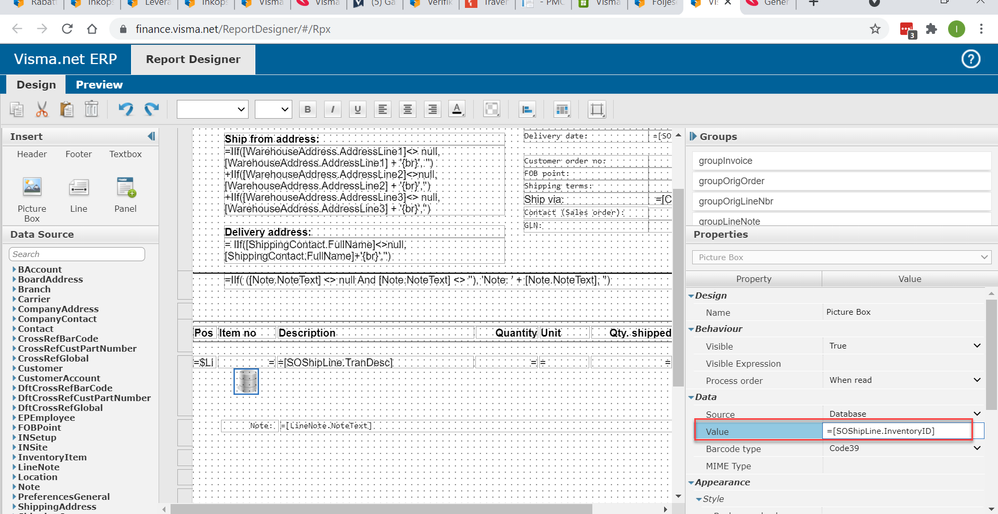This screenshot has height=514, width=998.
Task: Select the Design tab
Action: click(x=36, y=85)
